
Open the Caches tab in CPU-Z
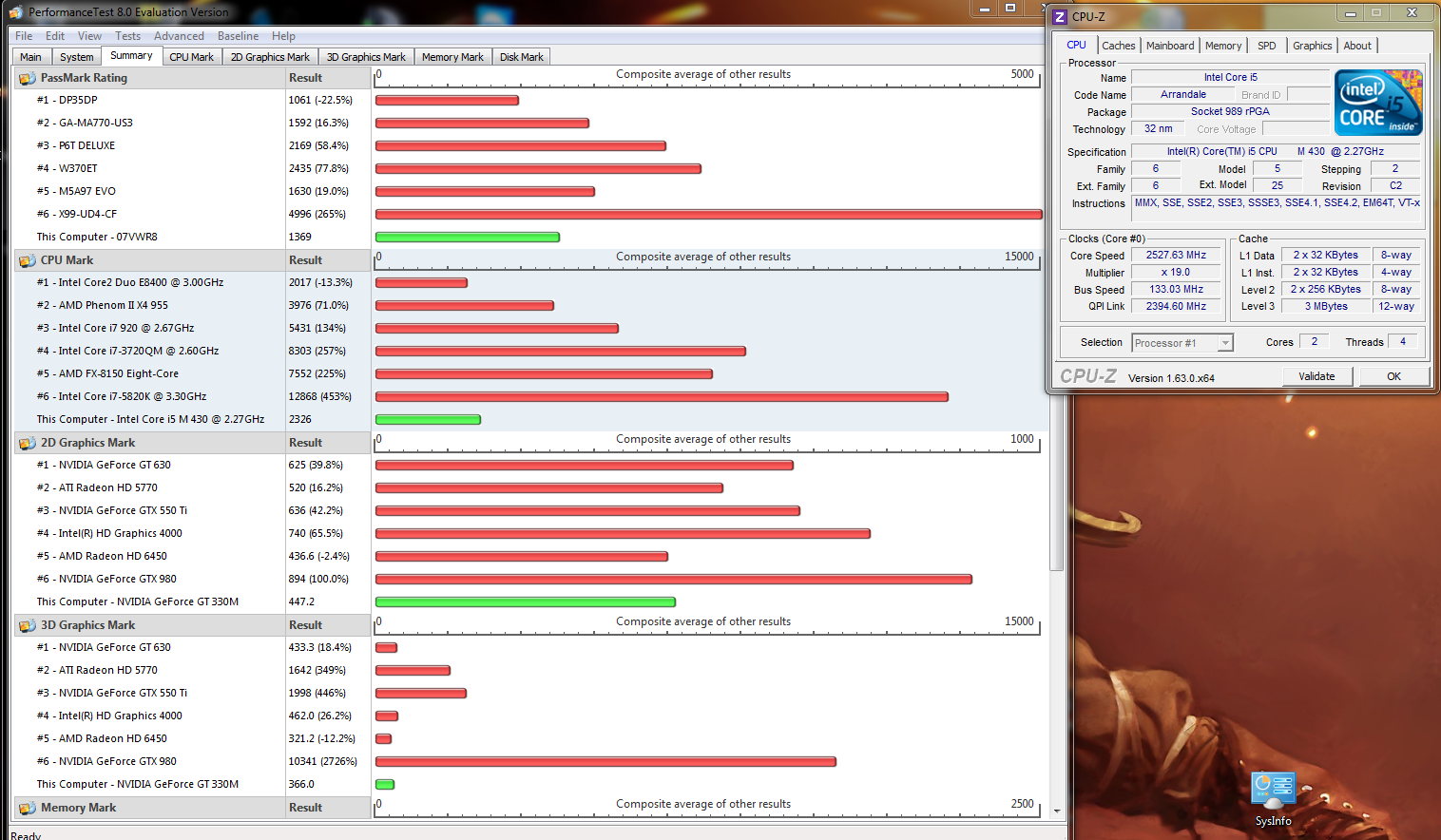[1119, 46]
